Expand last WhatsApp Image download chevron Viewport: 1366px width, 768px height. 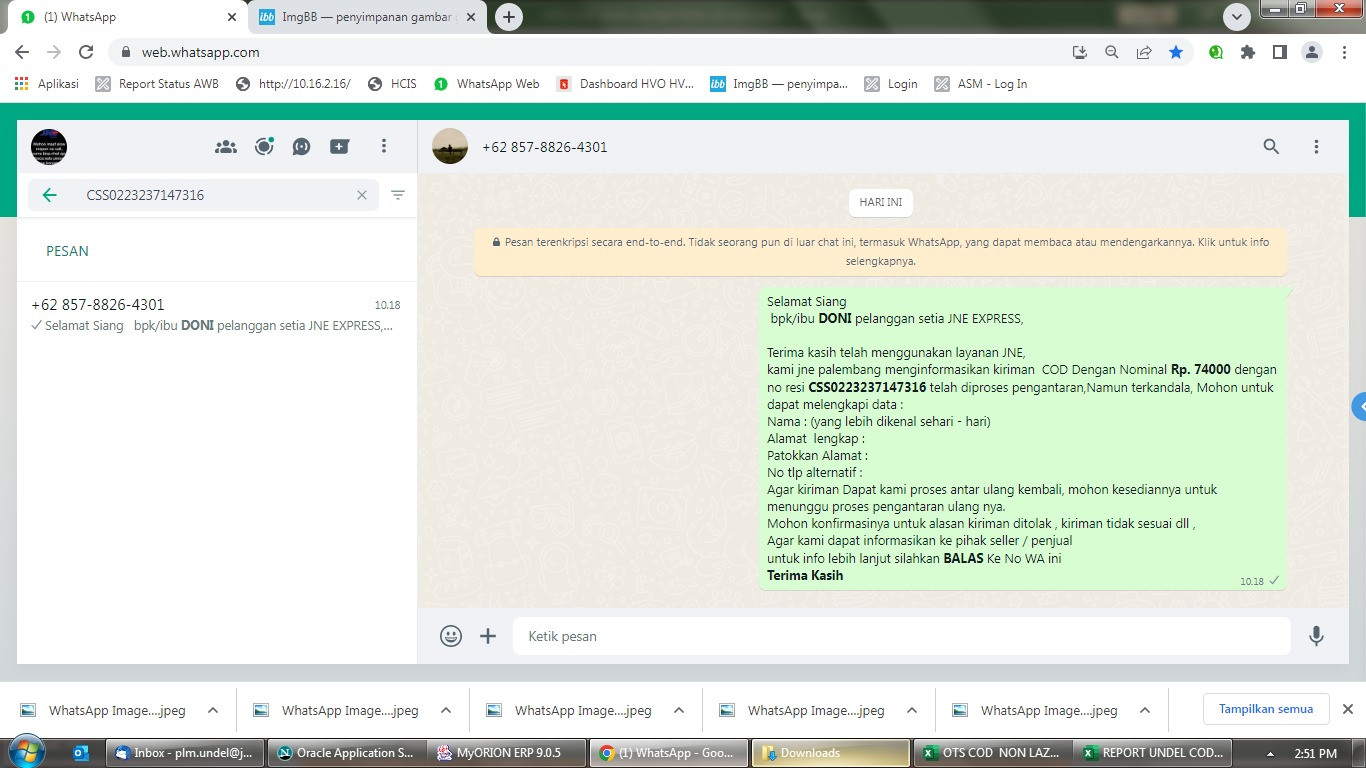tap(1144, 710)
